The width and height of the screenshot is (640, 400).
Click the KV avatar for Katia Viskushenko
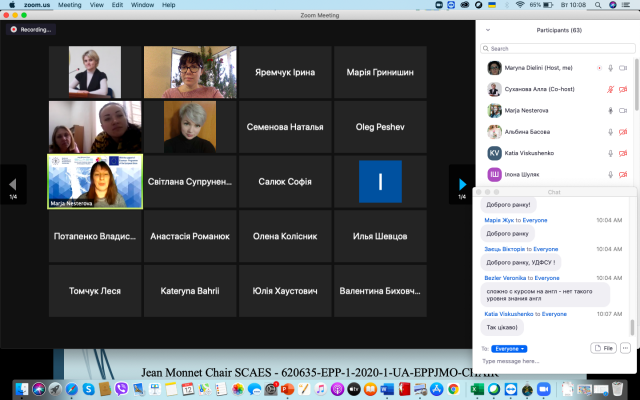coord(494,153)
